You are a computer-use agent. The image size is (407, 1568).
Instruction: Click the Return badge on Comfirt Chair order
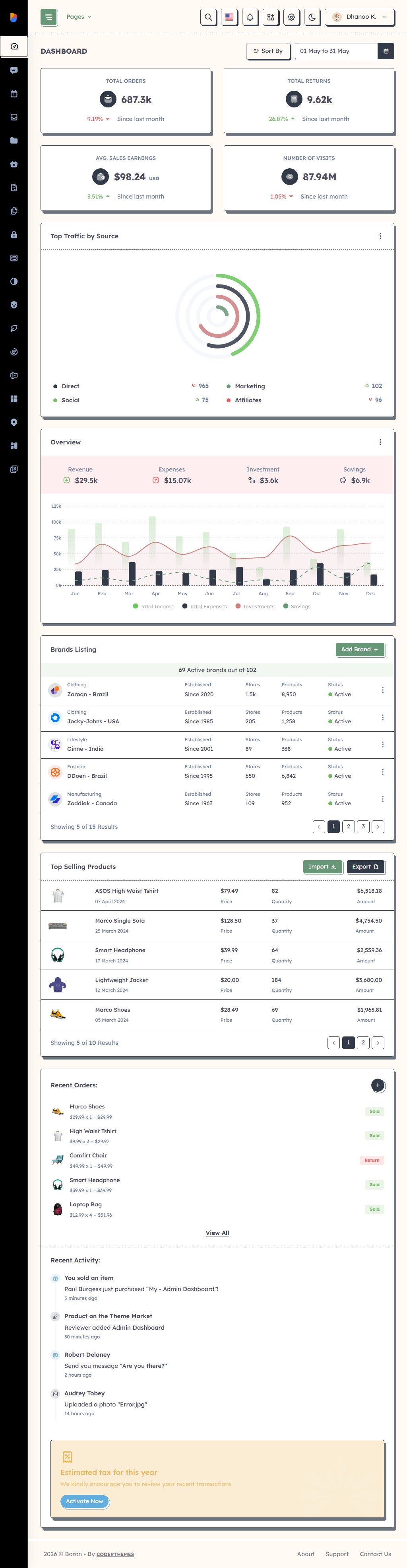[x=372, y=1160]
